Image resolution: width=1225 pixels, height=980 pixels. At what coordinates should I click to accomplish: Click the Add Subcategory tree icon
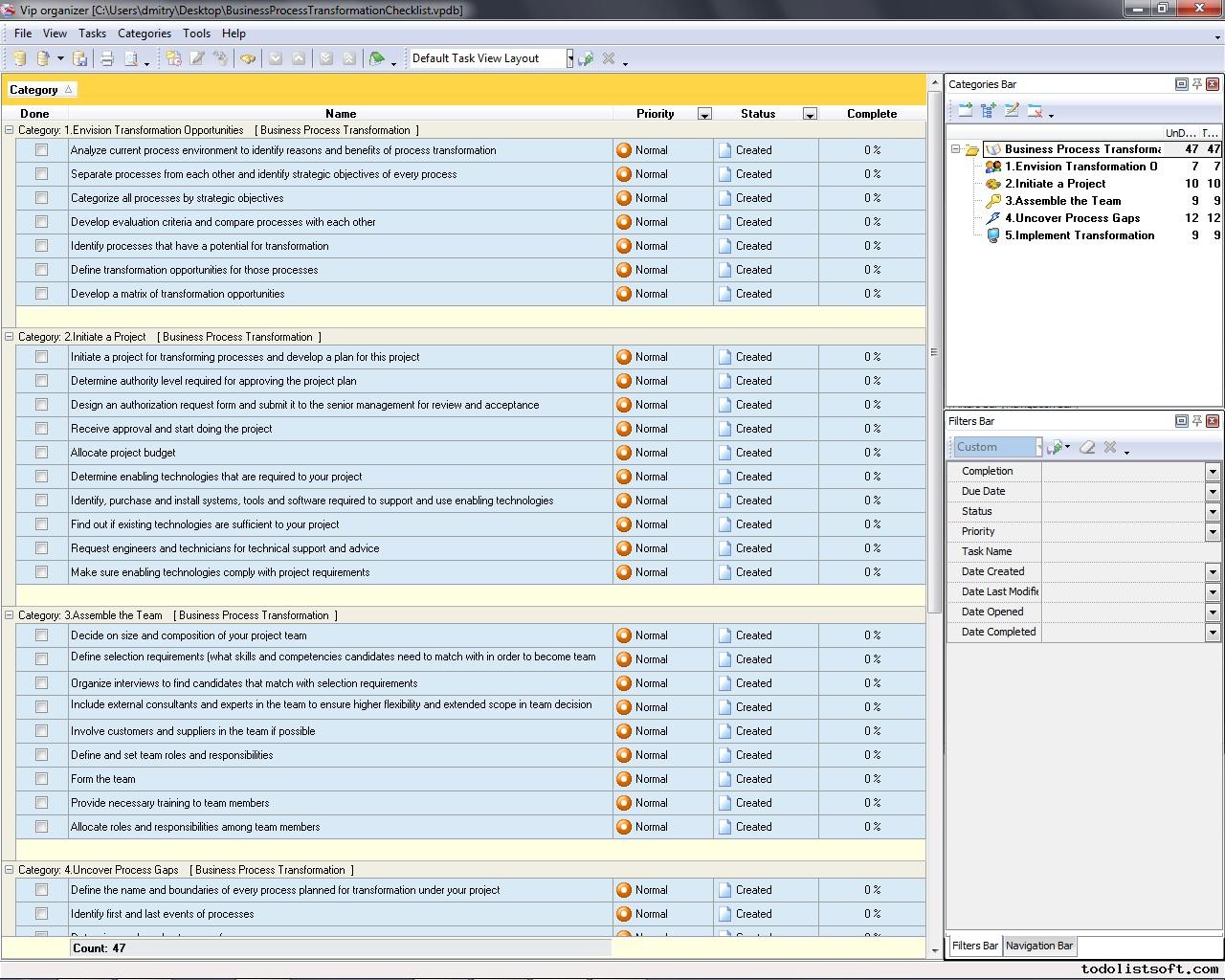(x=988, y=111)
